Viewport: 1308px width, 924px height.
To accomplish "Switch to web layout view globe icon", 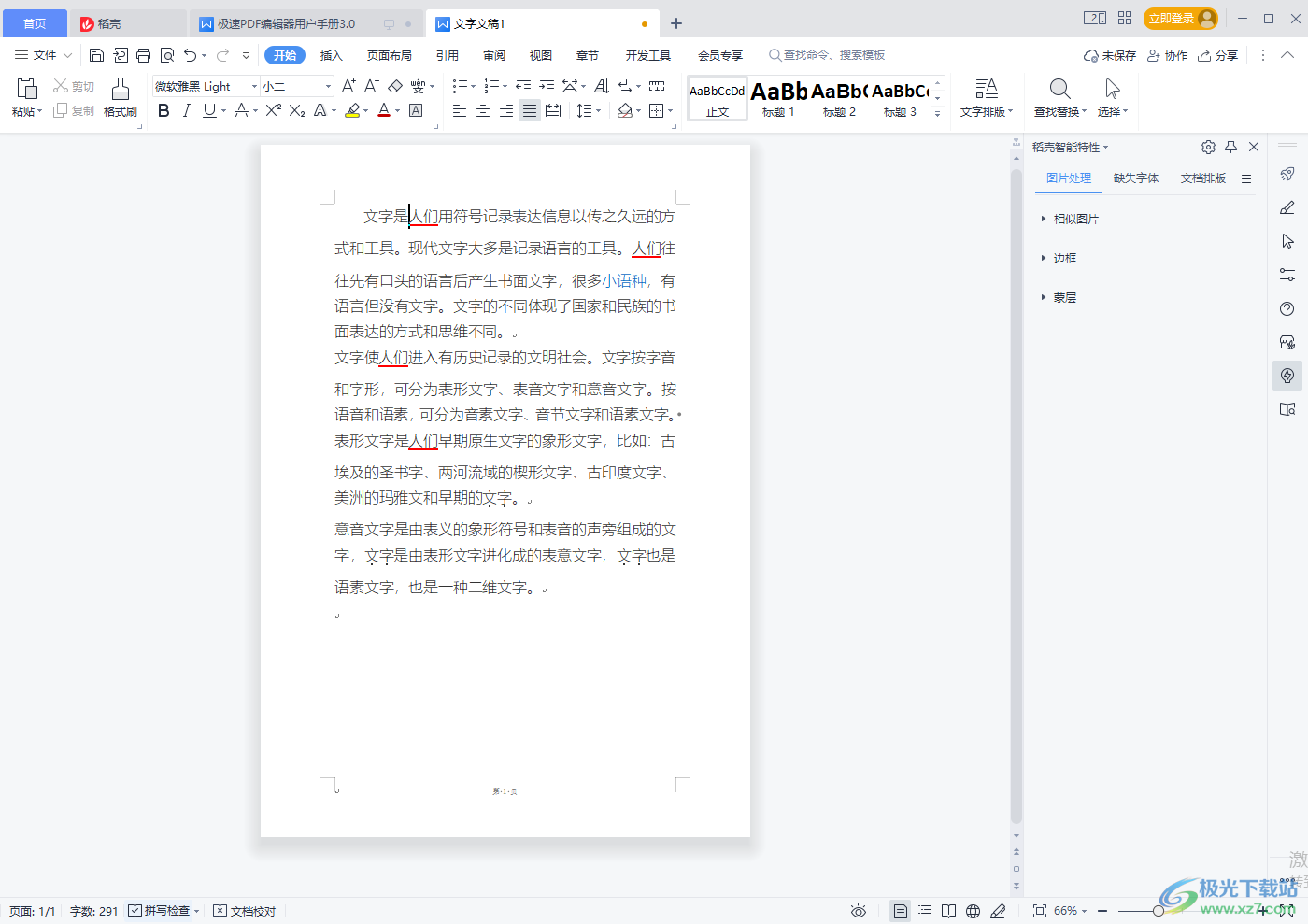I will 974,911.
